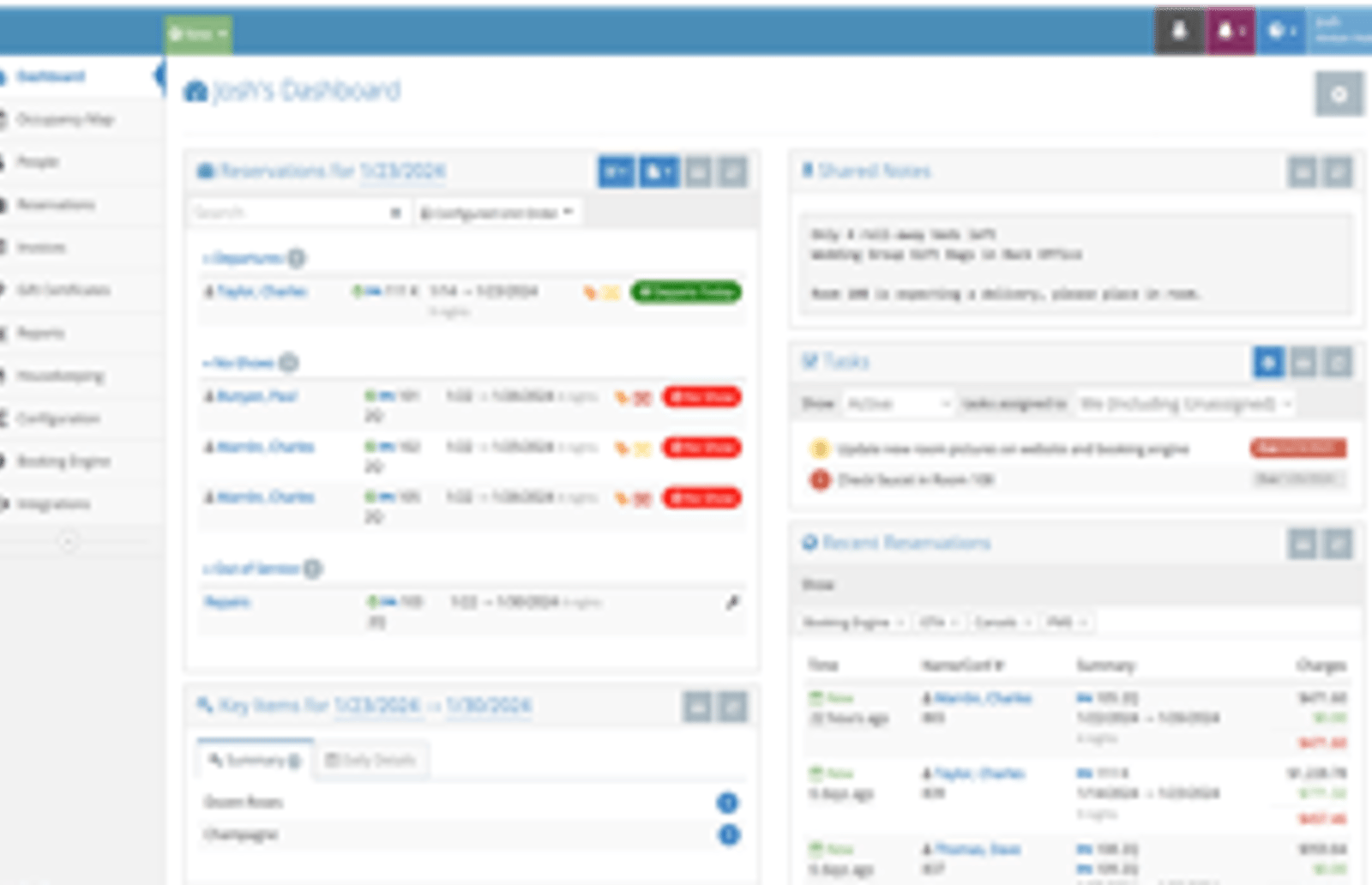
Task: Click the red status circle on Check faucet task
Action: pyautogui.click(x=820, y=479)
